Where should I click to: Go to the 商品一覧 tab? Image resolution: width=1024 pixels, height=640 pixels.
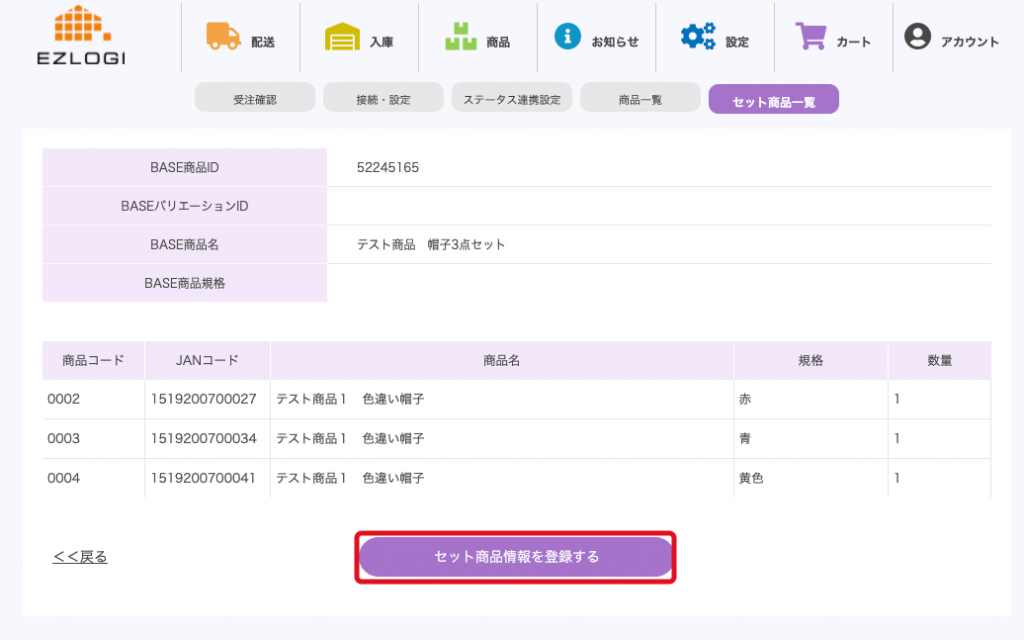640,99
